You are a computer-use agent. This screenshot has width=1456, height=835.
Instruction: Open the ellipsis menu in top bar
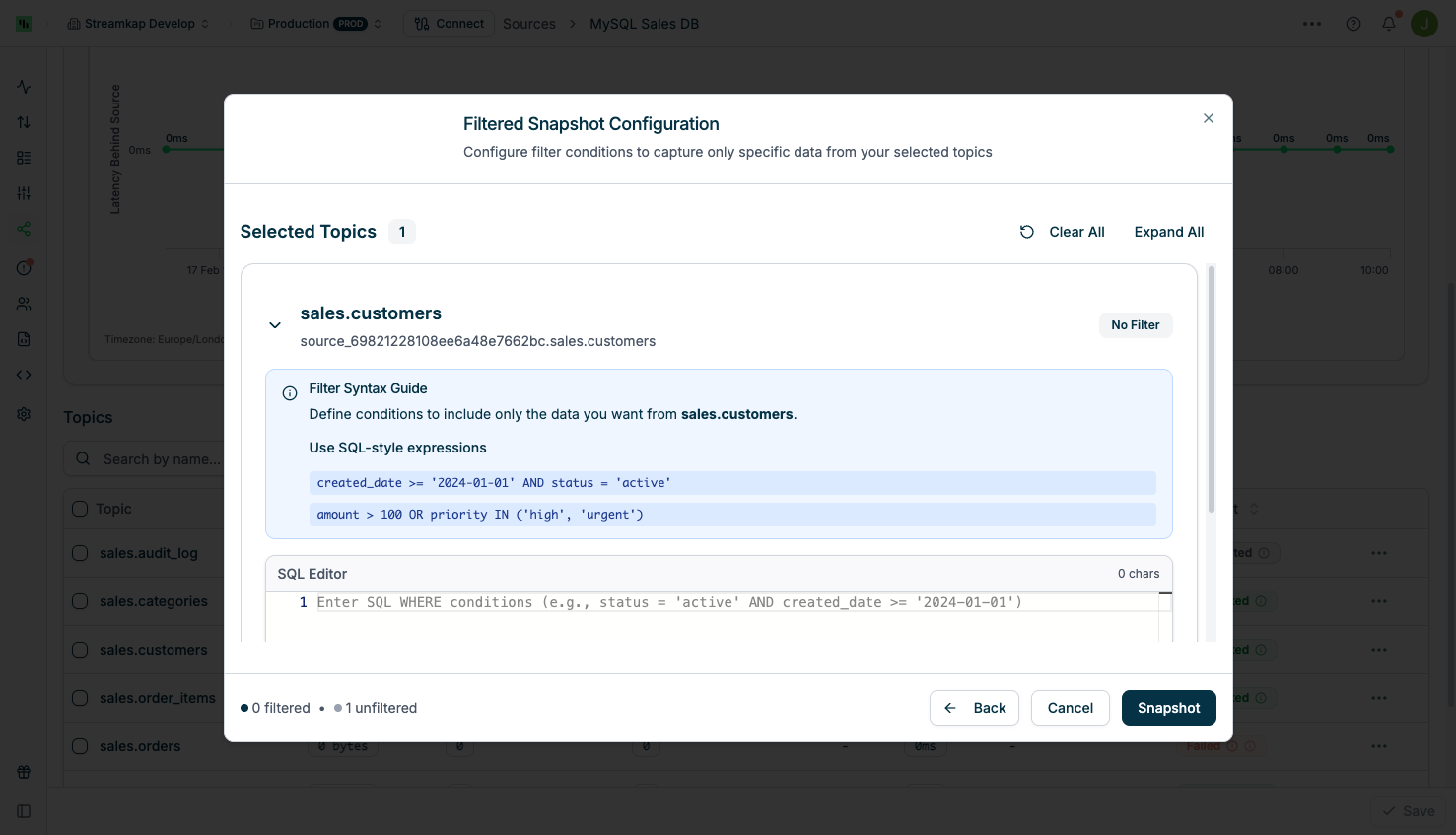coord(1312,24)
